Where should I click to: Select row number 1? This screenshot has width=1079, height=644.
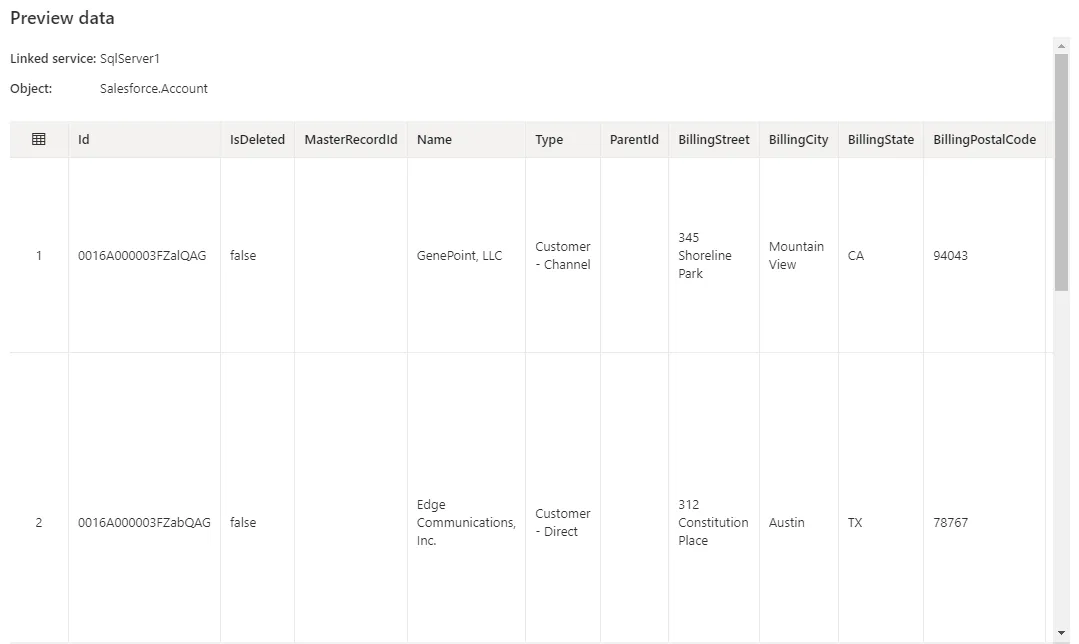click(38, 255)
